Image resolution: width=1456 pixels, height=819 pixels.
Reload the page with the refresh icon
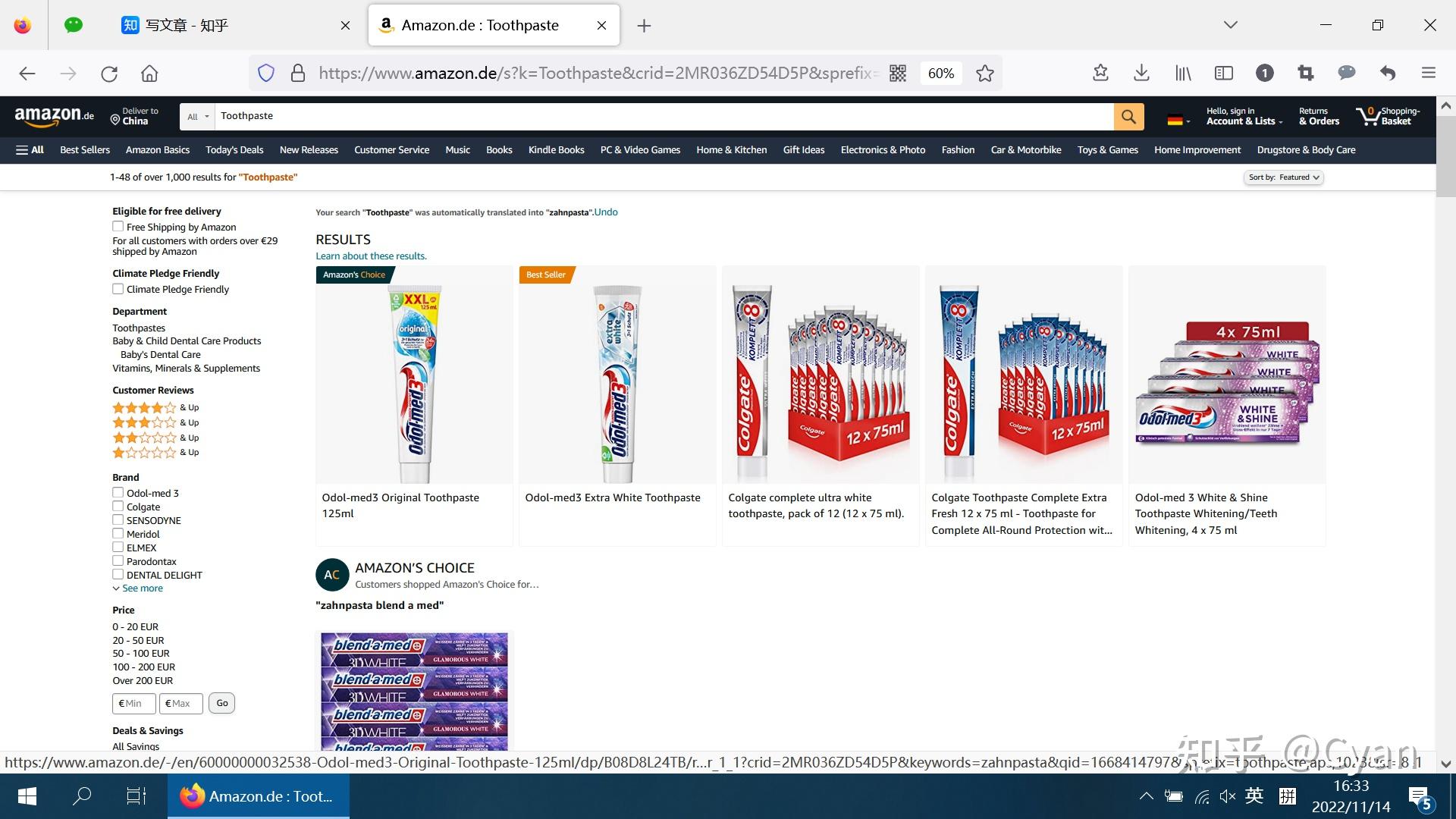point(109,74)
